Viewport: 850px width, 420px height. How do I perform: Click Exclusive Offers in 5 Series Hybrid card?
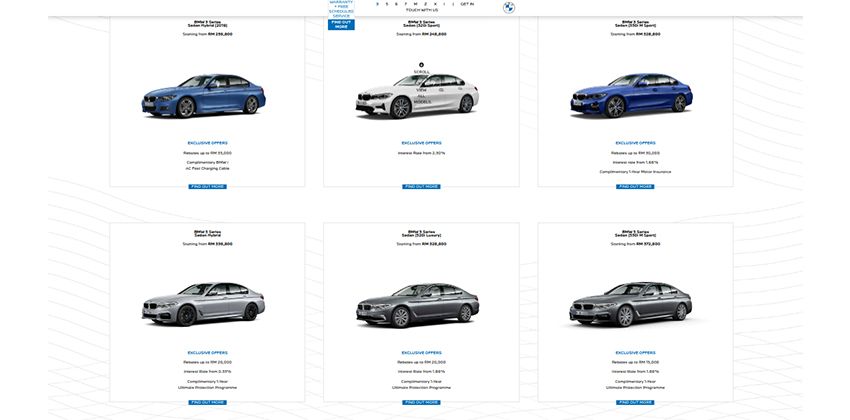208,353
